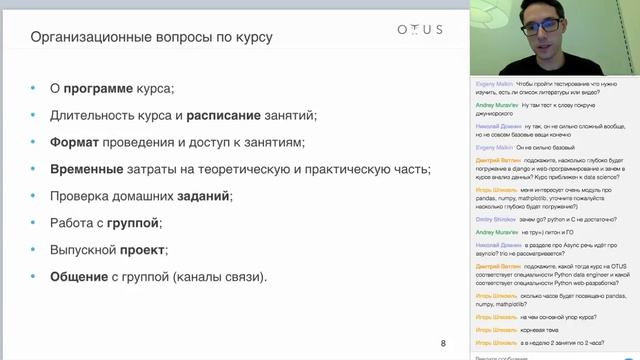Click slide page number 8
This screenshot has height=360, width=640.
[x=443, y=344]
